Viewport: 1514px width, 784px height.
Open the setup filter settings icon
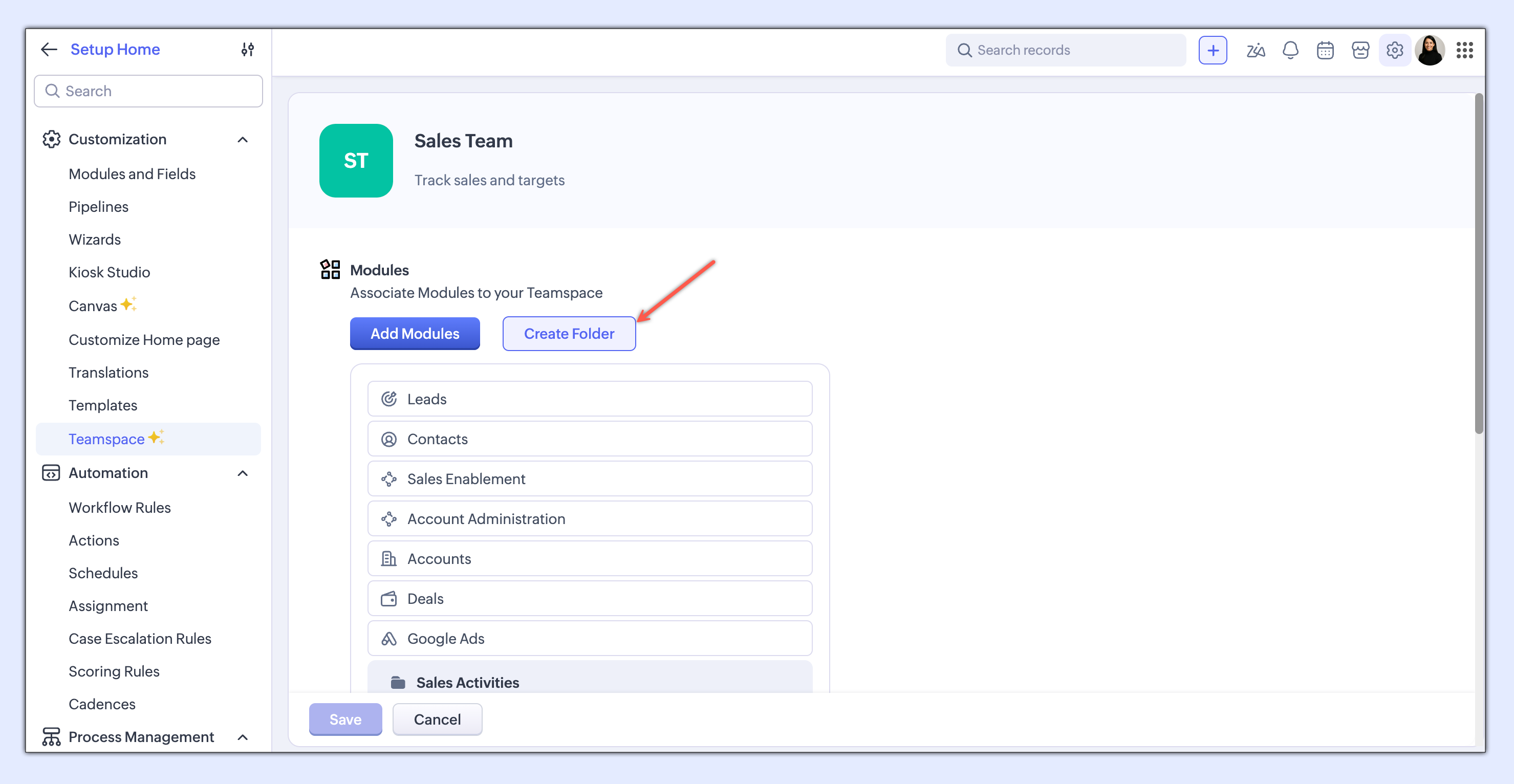pyautogui.click(x=247, y=49)
